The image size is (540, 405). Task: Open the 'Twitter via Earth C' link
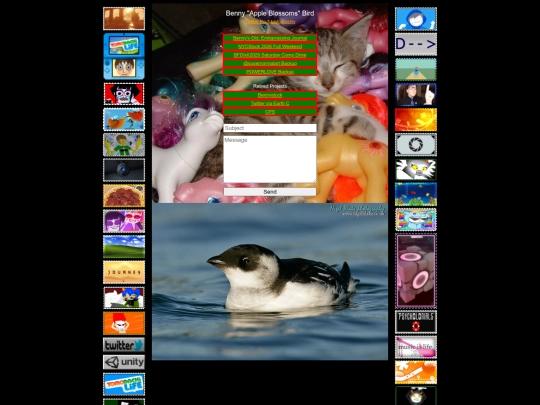click(270, 103)
